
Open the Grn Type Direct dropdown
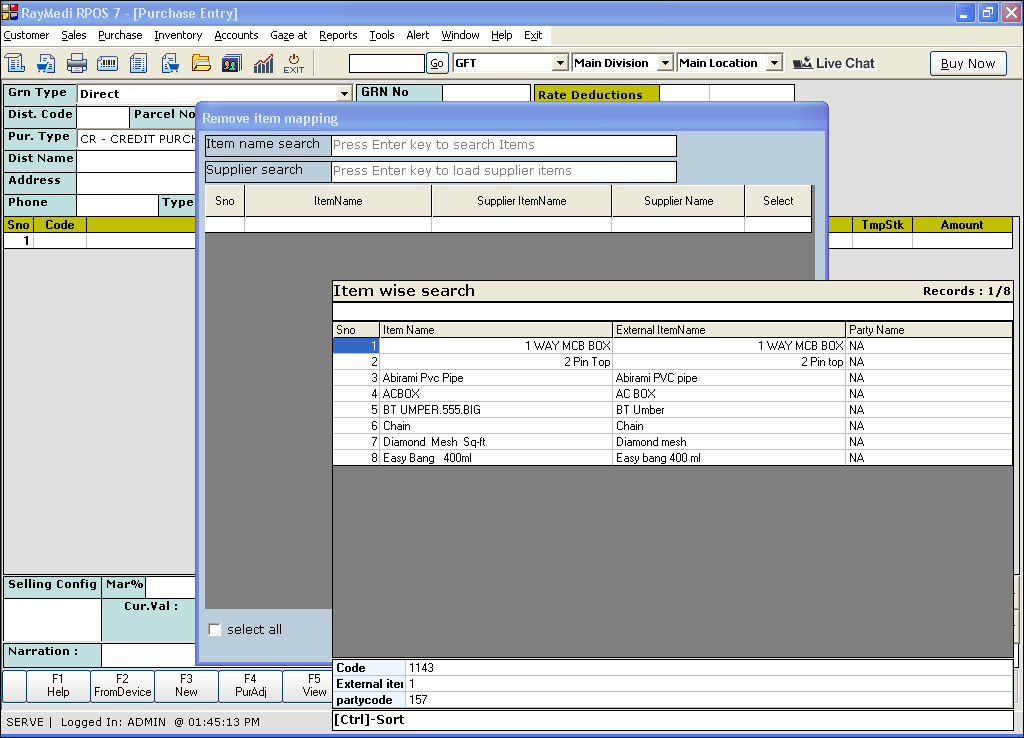pos(345,94)
